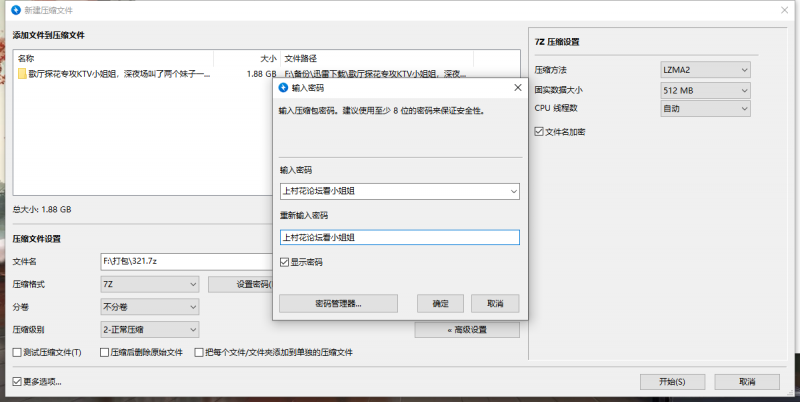The height and width of the screenshot is (402, 800).
Task: Disable the 文件名加密 checkbox
Action: coord(540,130)
